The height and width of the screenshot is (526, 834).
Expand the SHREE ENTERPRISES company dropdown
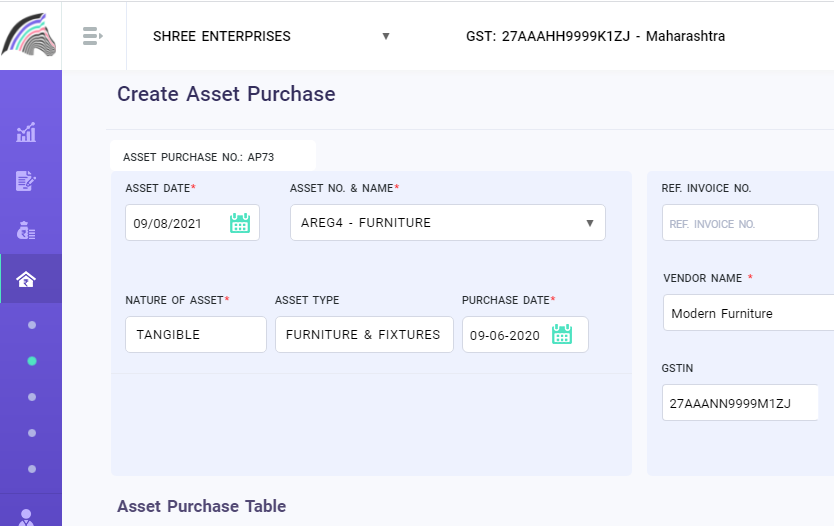click(x=270, y=36)
